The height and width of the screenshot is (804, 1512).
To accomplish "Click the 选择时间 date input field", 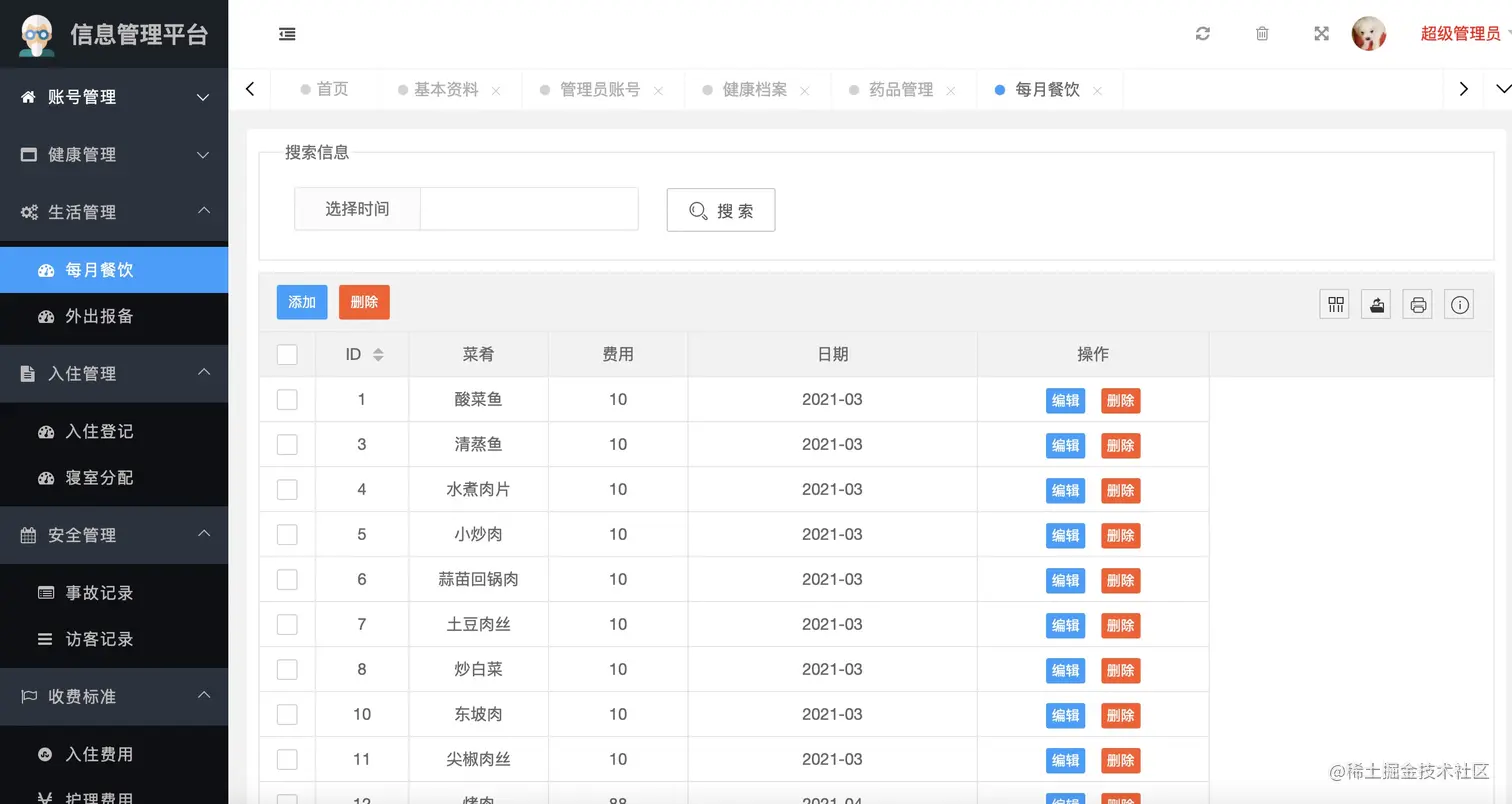I will coord(529,209).
